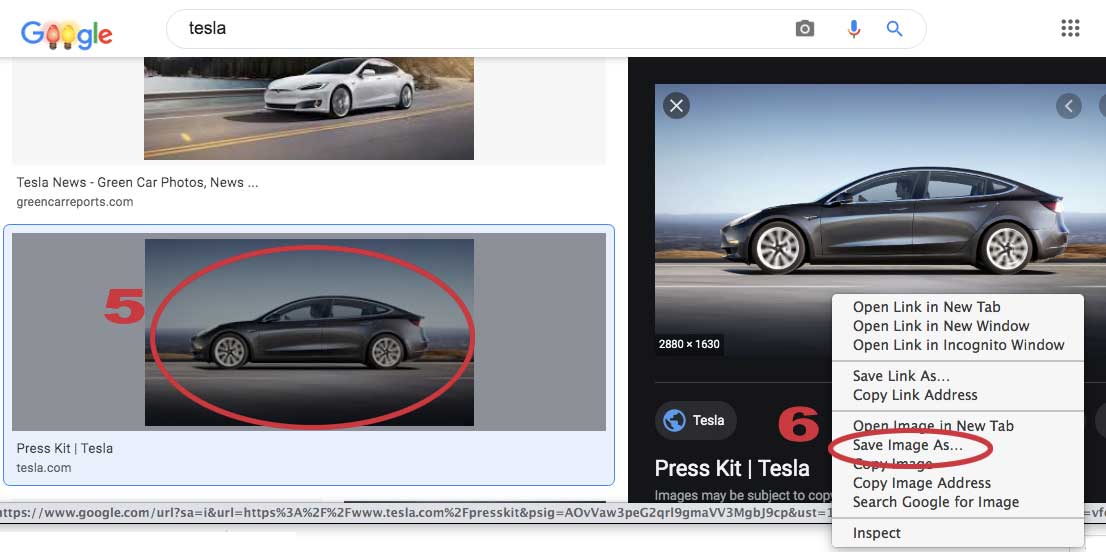Click greencarreports.com source text
The width and height of the screenshot is (1106, 552).
[x=75, y=202]
